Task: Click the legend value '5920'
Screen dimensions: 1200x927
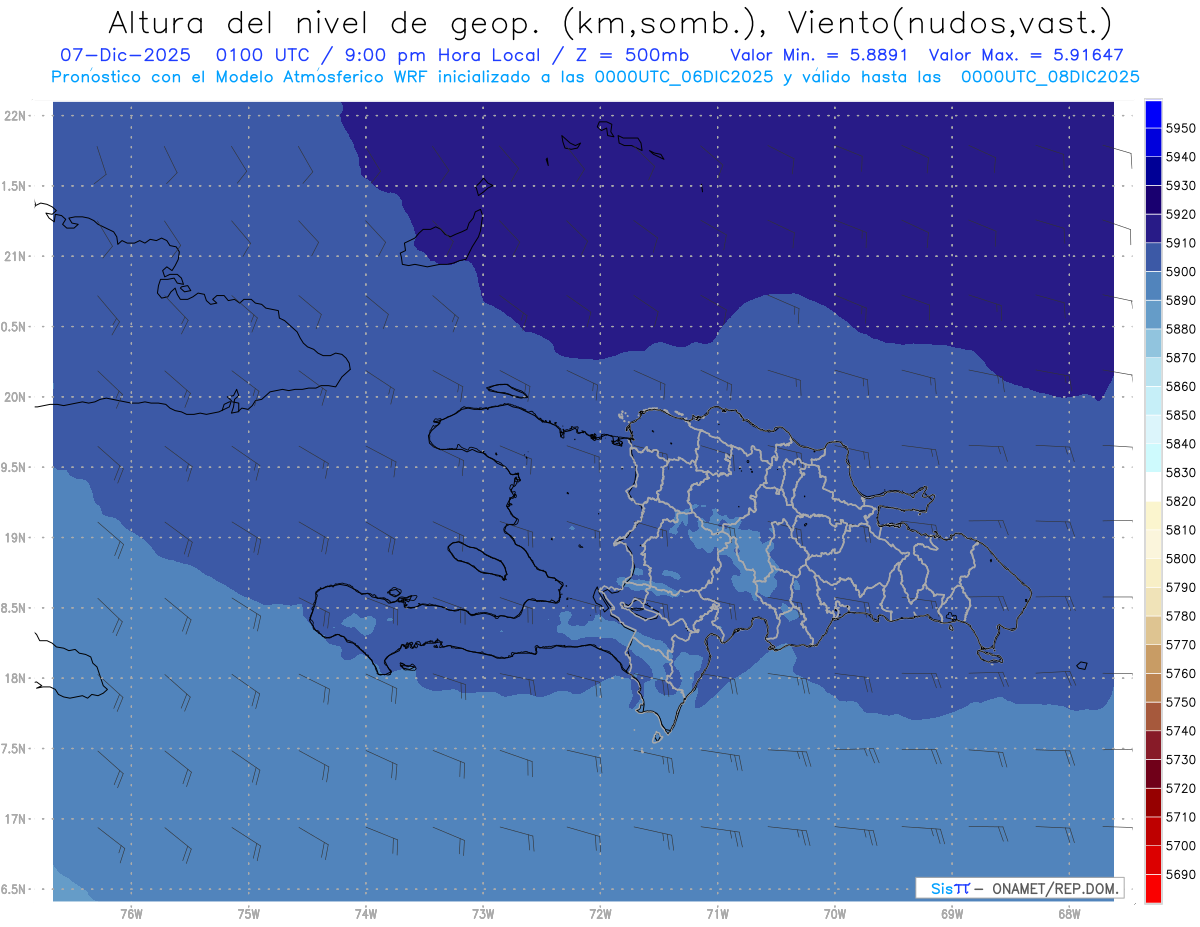Action: [x=1180, y=214]
